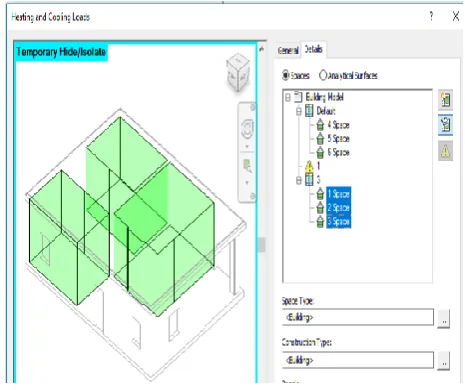Open Space Type browse button
This screenshot has width=465, height=390.
click(444, 318)
